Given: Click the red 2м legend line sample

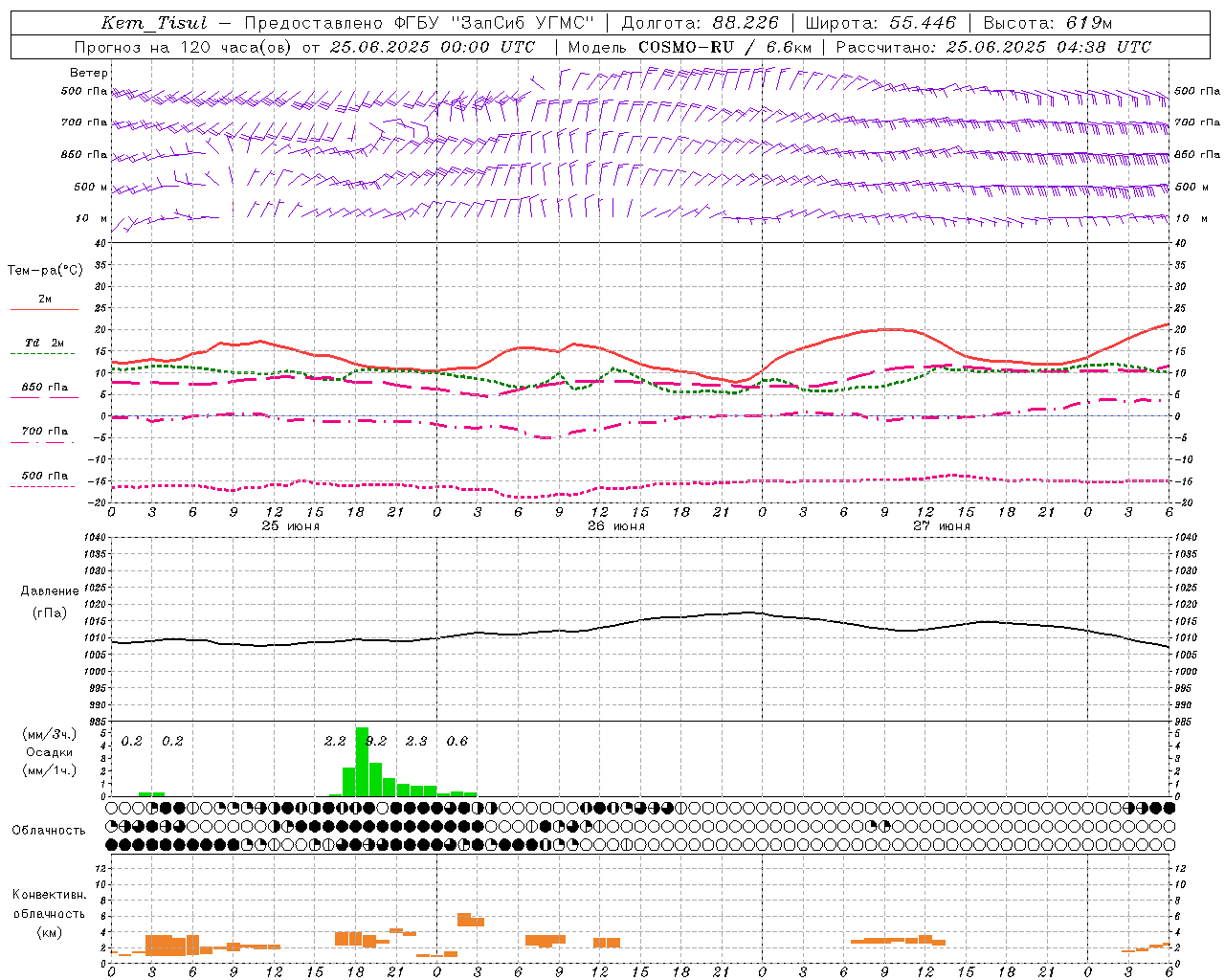Looking at the screenshot, I should coord(44,310).
